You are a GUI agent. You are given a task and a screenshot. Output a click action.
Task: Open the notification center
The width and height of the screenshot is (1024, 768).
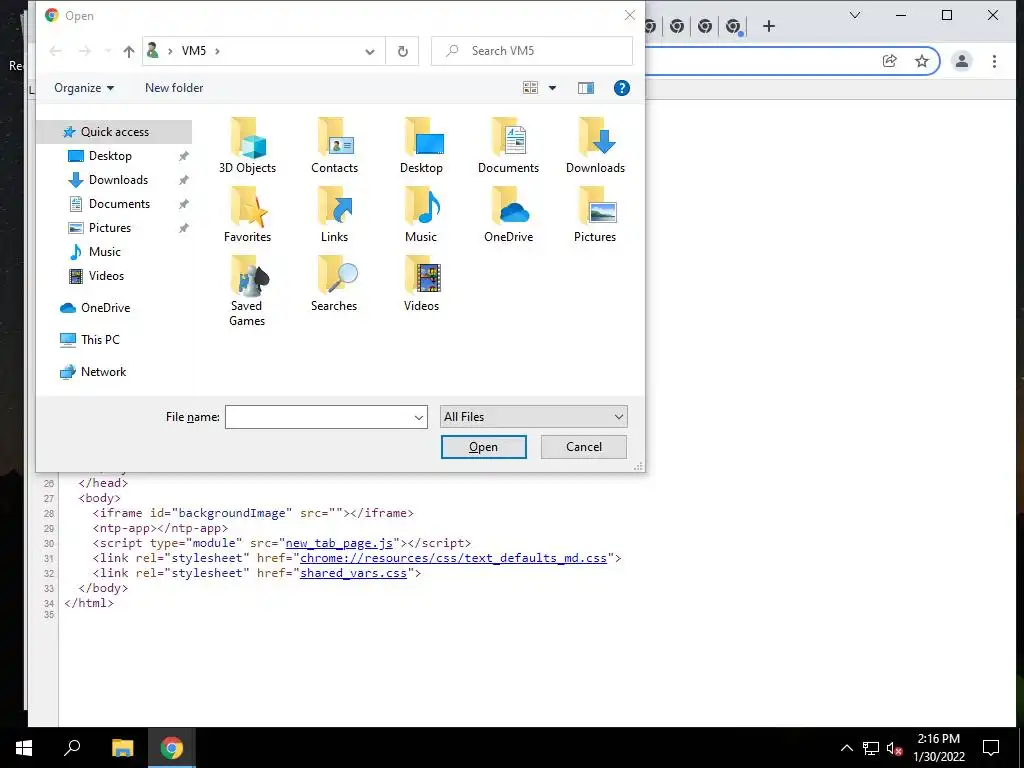[x=991, y=748]
